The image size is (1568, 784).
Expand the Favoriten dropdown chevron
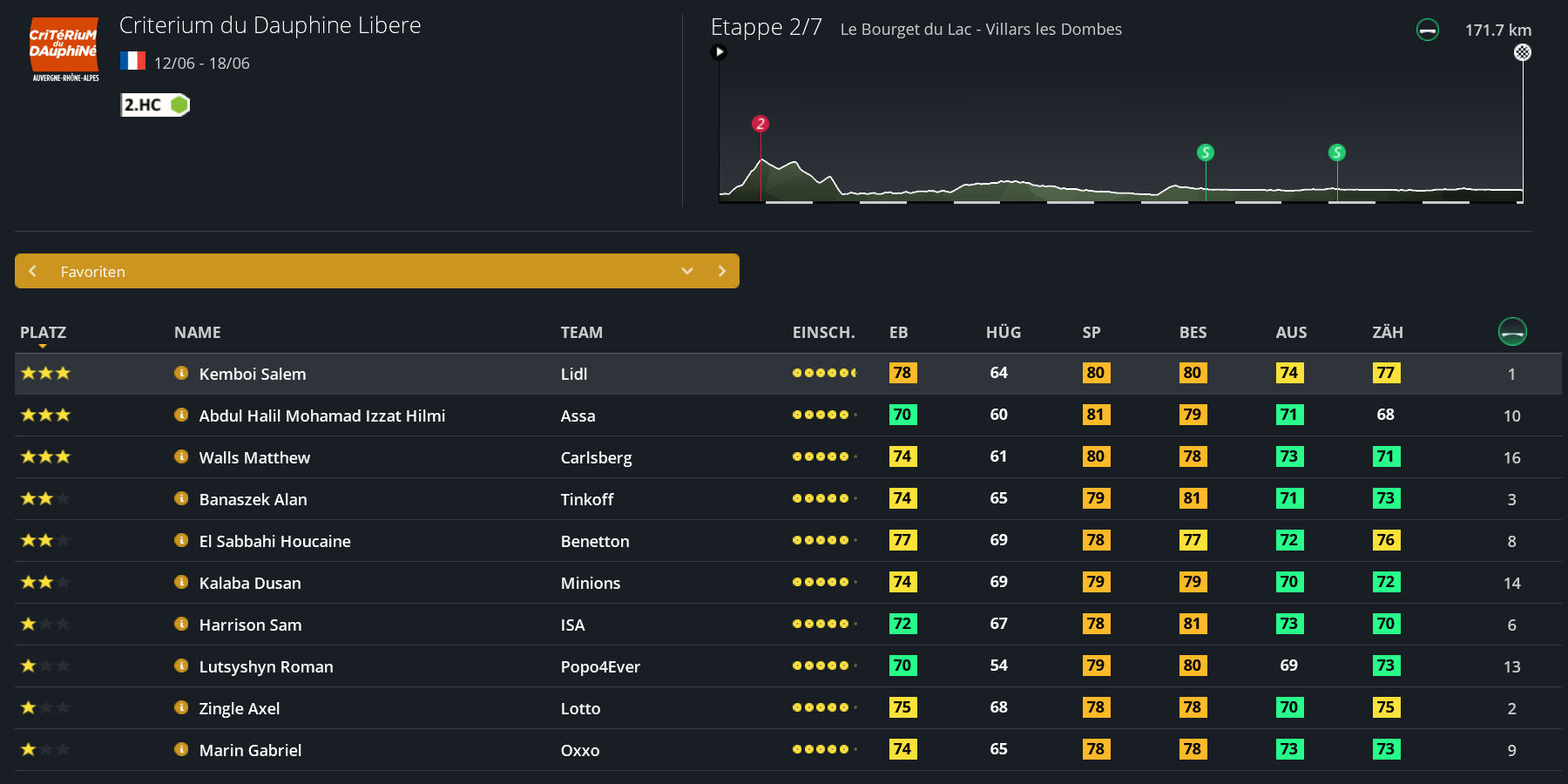pos(686,271)
